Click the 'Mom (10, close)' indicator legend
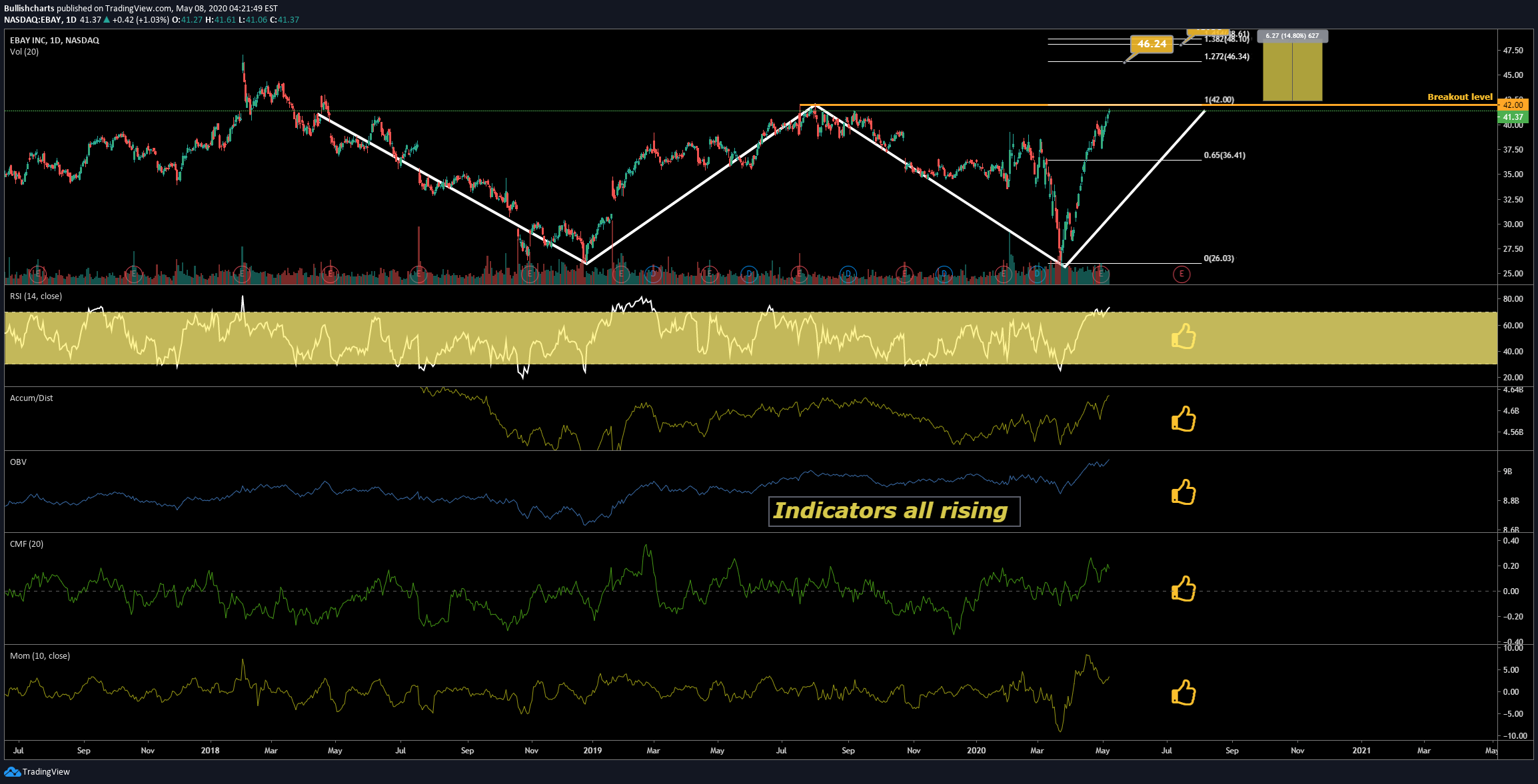Screen dimensions: 1538x784 pyautogui.click(x=40, y=656)
